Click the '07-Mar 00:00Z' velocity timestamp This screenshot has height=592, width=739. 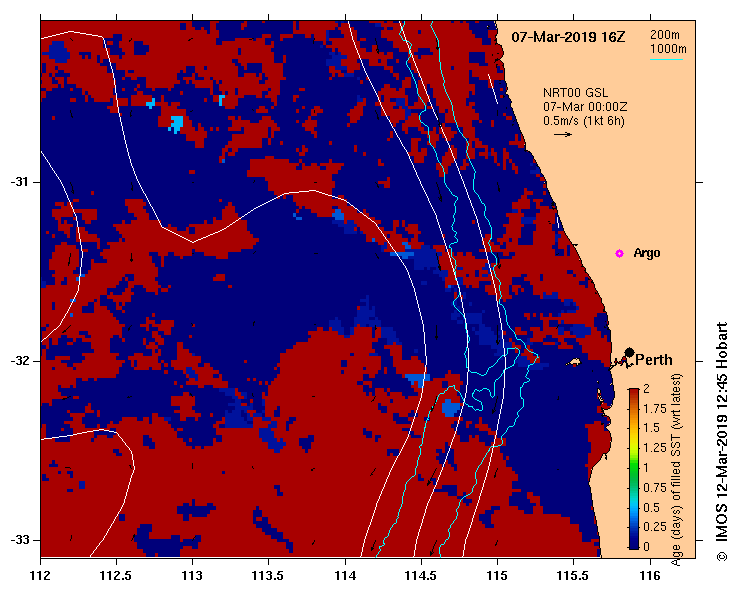[x=585, y=107]
